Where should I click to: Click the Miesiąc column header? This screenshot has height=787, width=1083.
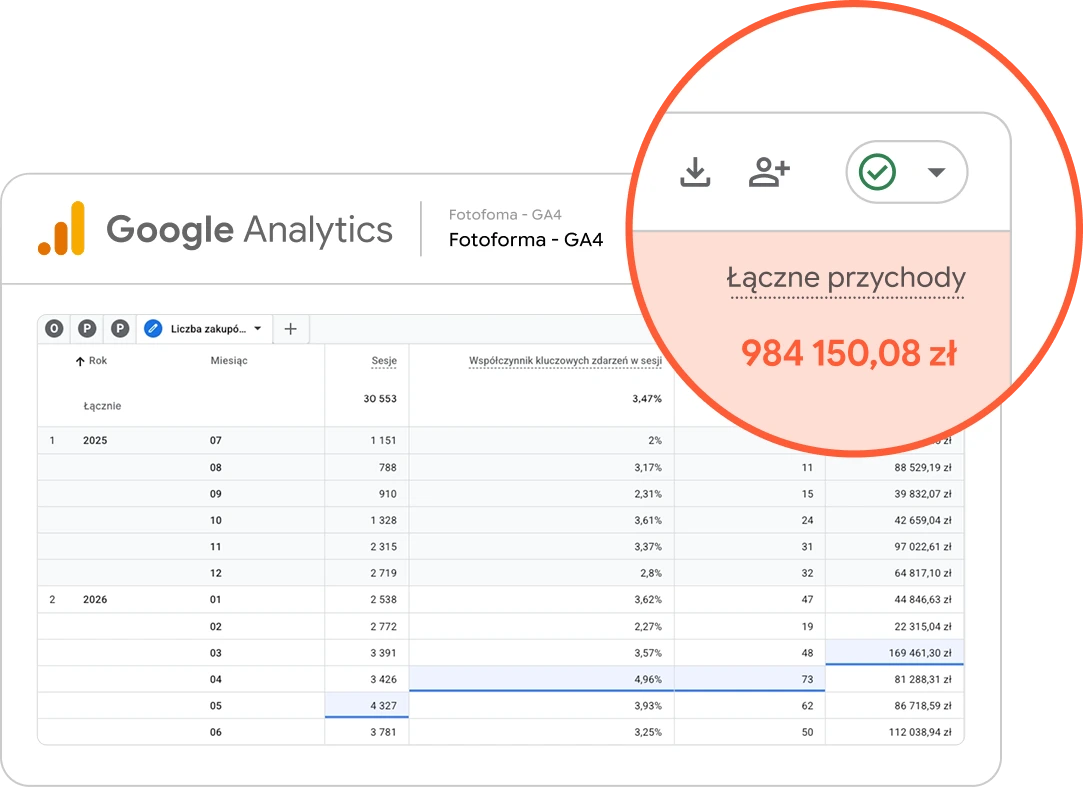(x=229, y=361)
